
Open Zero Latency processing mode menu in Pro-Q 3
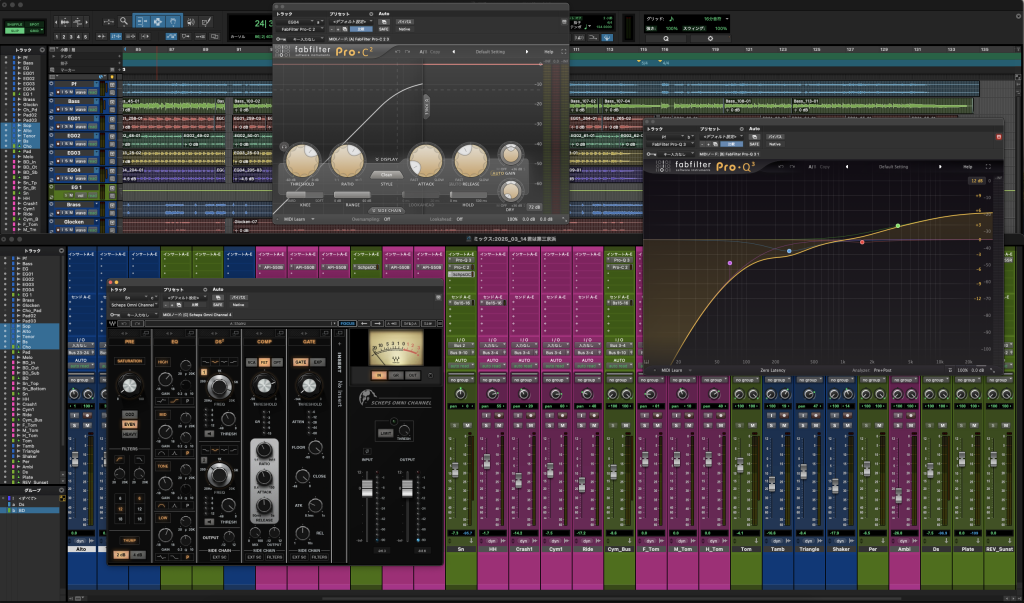click(773, 370)
